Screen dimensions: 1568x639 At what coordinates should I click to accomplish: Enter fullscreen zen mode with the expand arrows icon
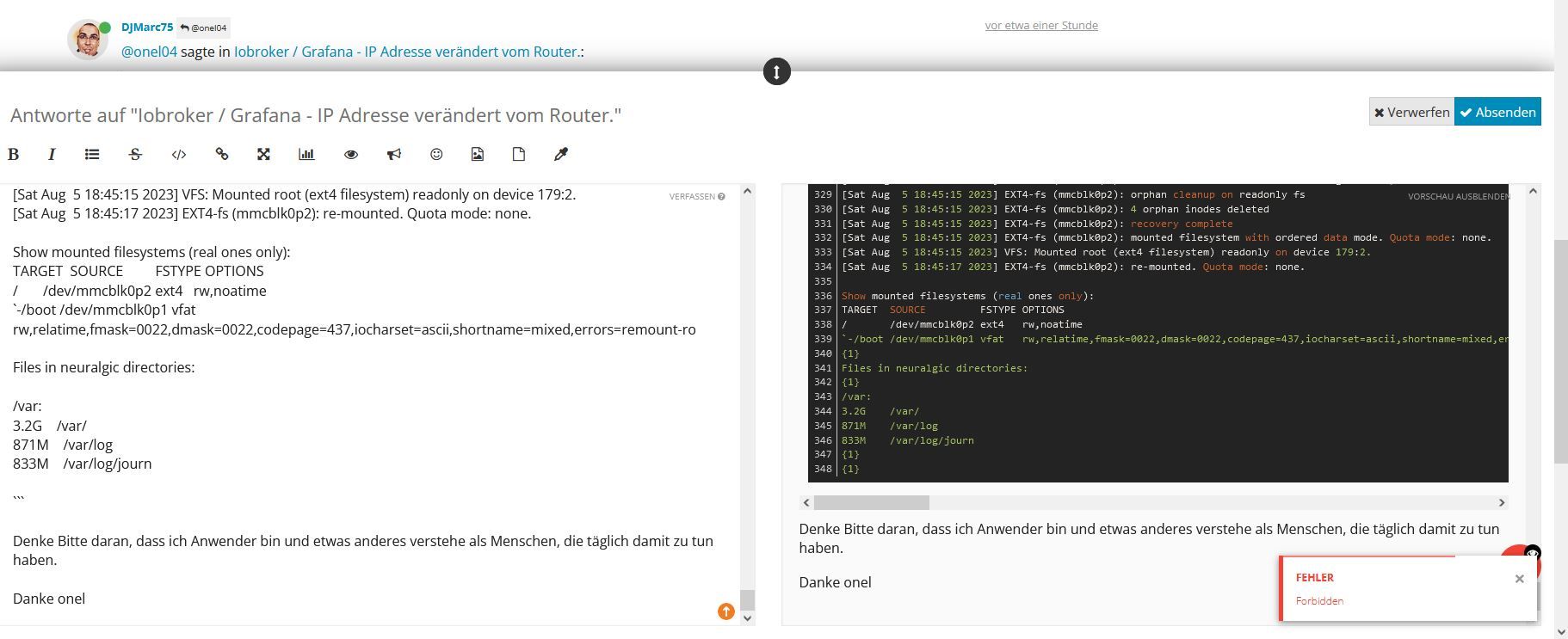[264, 155]
